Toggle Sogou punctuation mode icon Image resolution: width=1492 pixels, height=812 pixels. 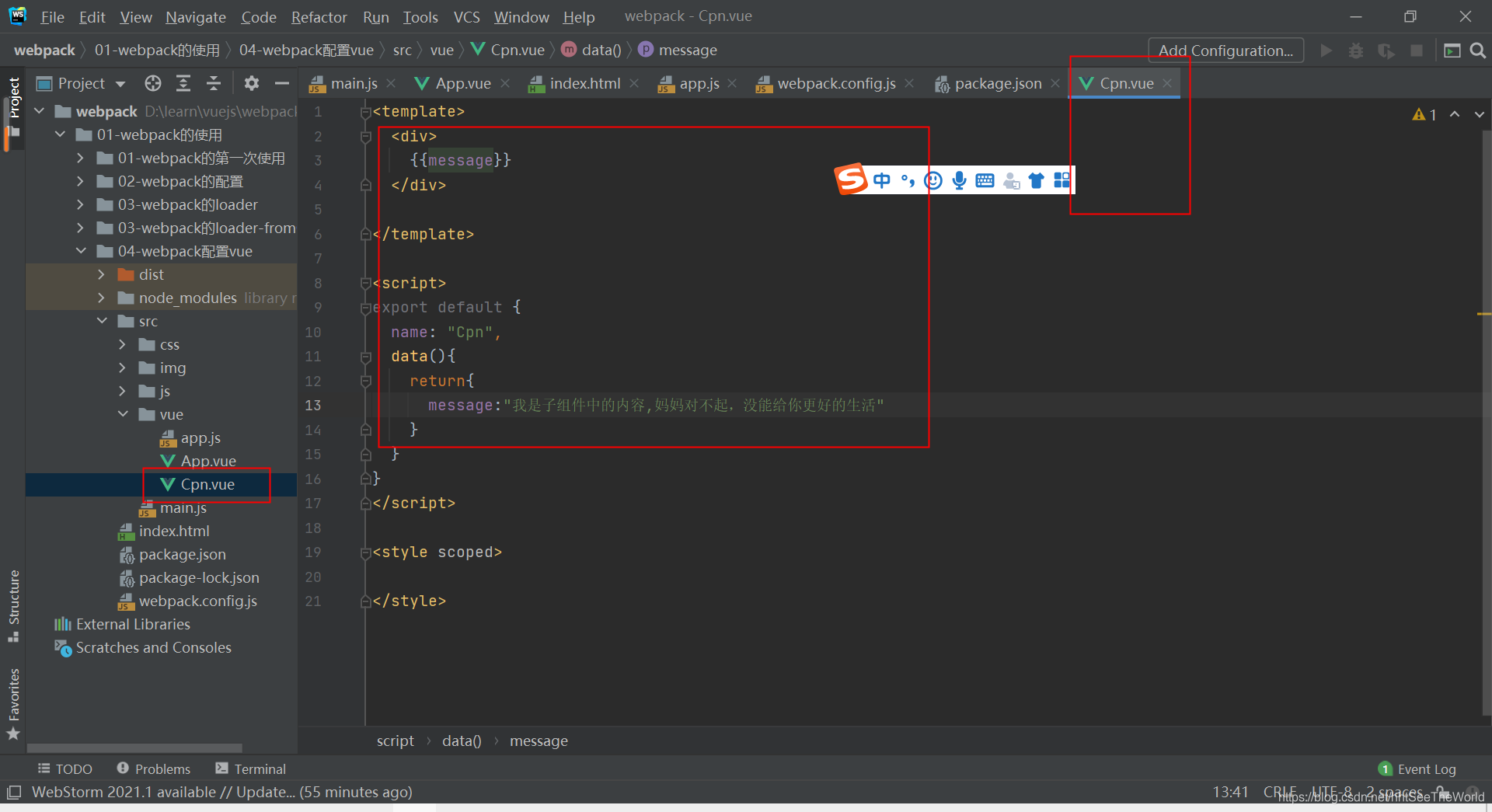(x=908, y=180)
